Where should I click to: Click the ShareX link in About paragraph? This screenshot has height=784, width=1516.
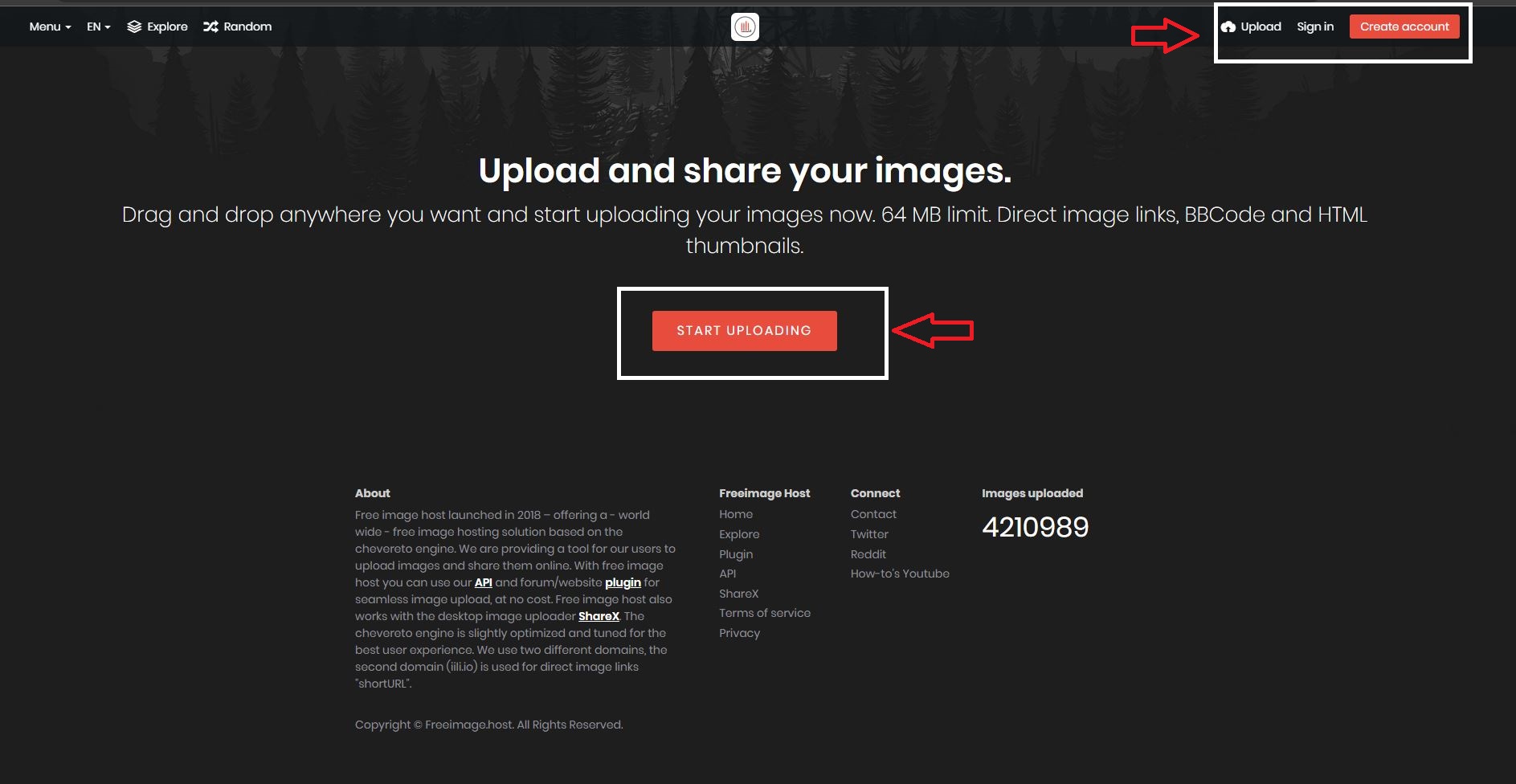click(599, 617)
